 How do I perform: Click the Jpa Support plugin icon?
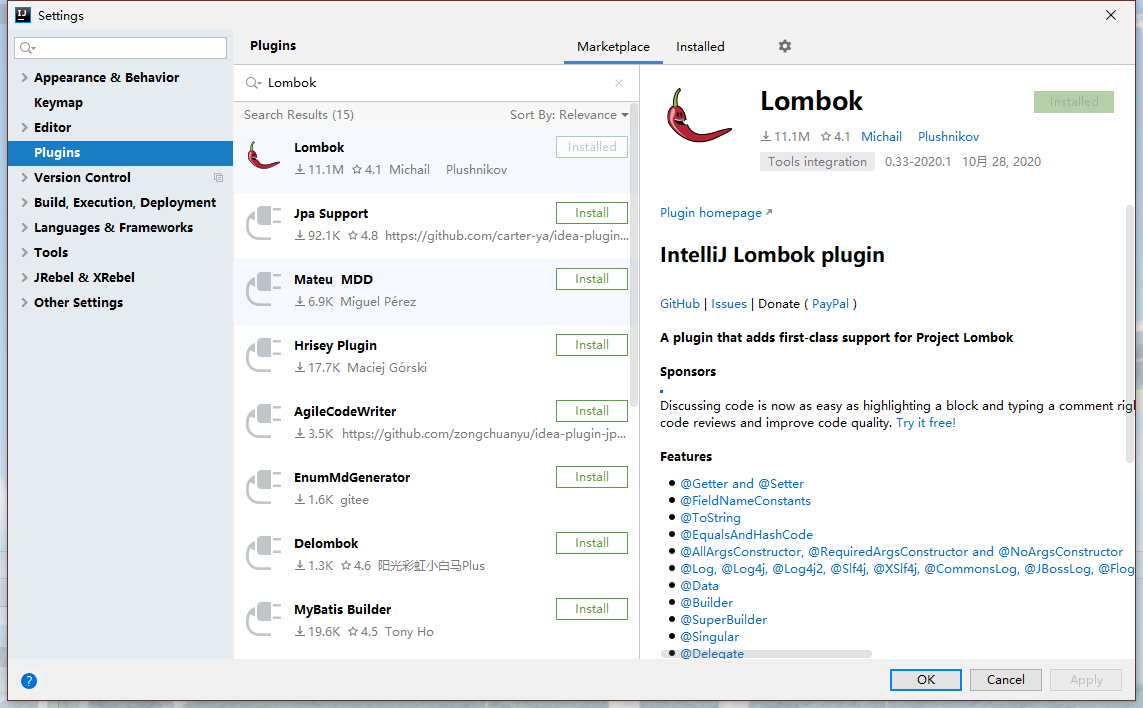tap(264, 223)
